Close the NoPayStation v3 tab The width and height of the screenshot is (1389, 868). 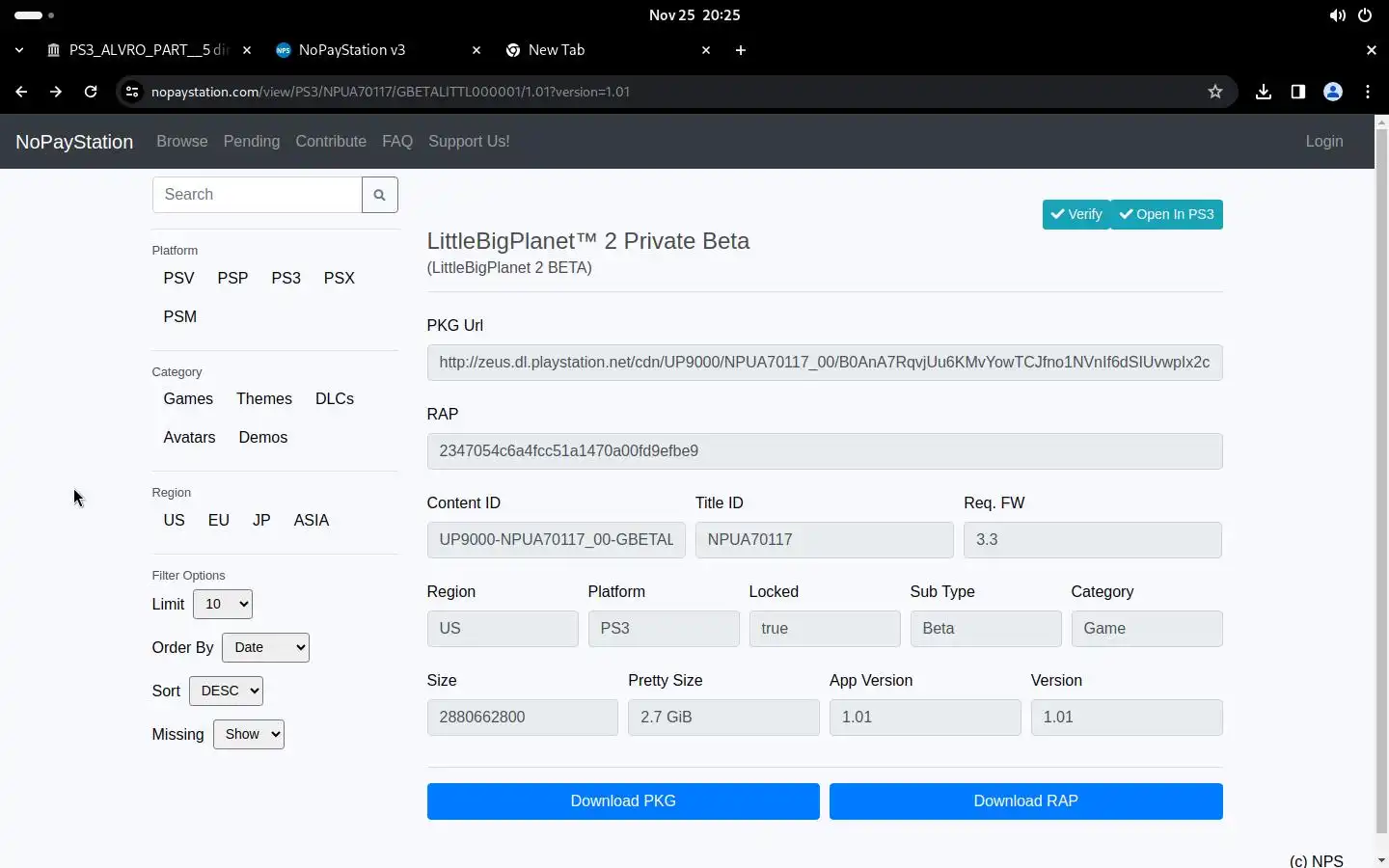click(477, 50)
